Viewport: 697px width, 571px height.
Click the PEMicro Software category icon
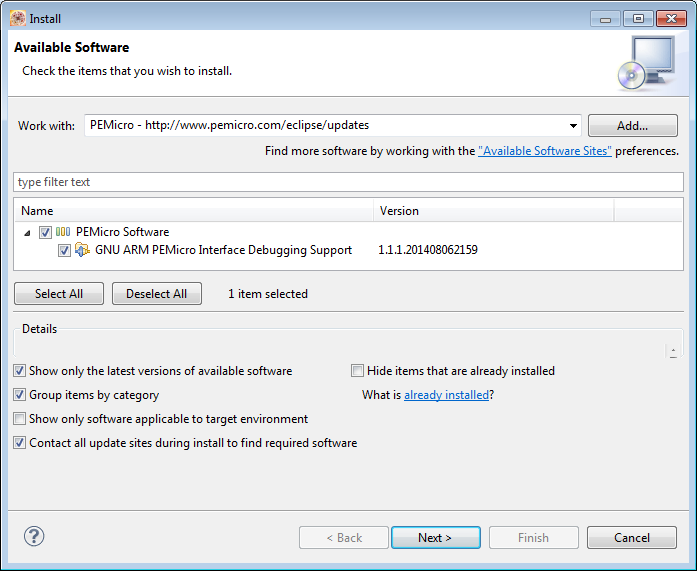click(63, 232)
